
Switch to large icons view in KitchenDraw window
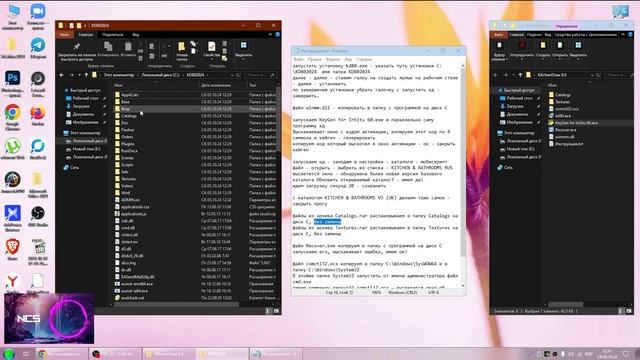point(629,311)
